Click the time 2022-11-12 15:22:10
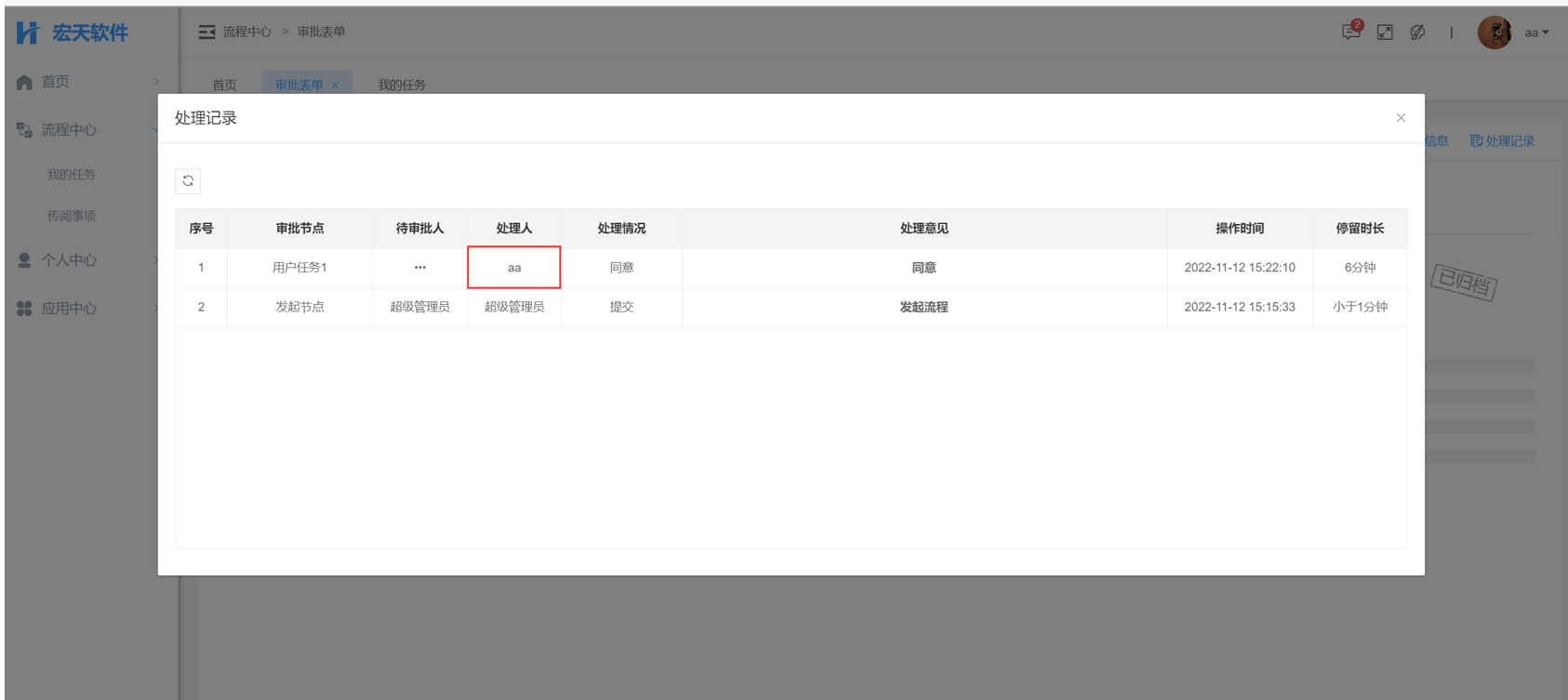Image resolution: width=1568 pixels, height=700 pixels. tap(1240, 268)
